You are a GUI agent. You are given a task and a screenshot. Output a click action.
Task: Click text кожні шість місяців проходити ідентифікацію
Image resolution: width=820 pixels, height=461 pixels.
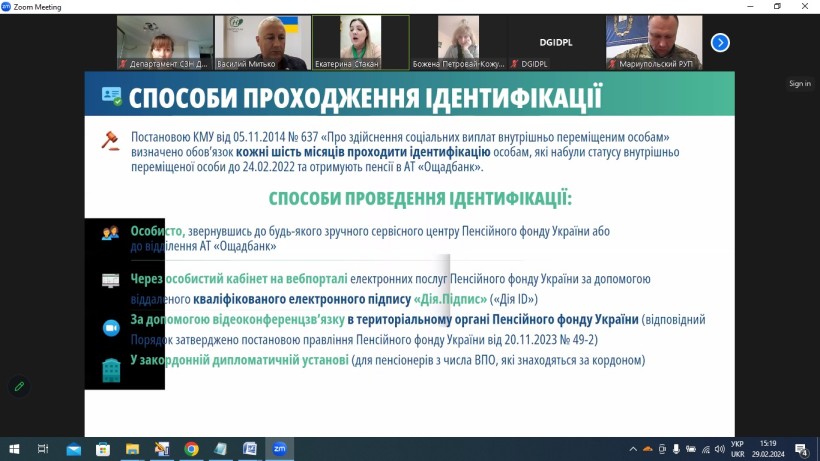[363, 152]
